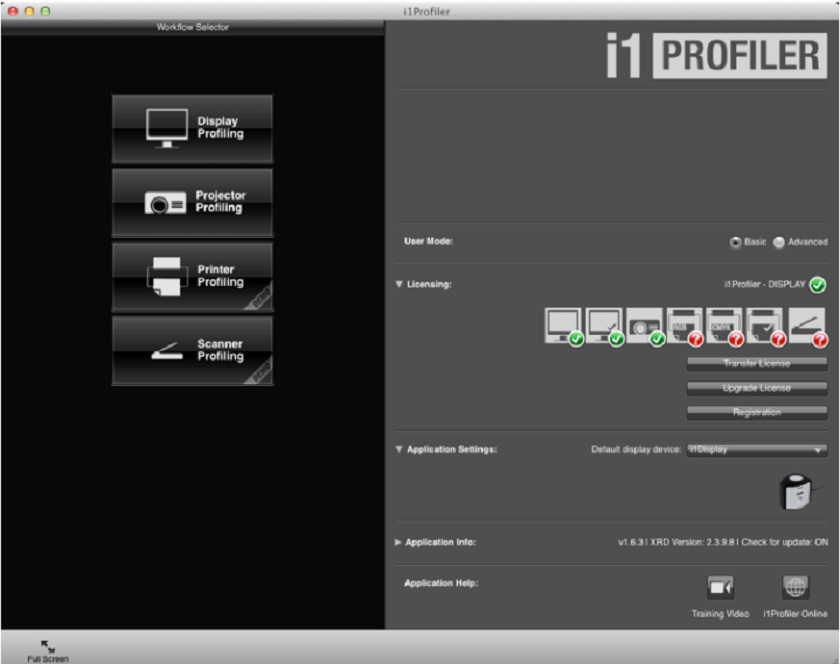Open the i1Profiler Online globe icon
Viewport: 840px width, 664px height.
click(796, 588)
